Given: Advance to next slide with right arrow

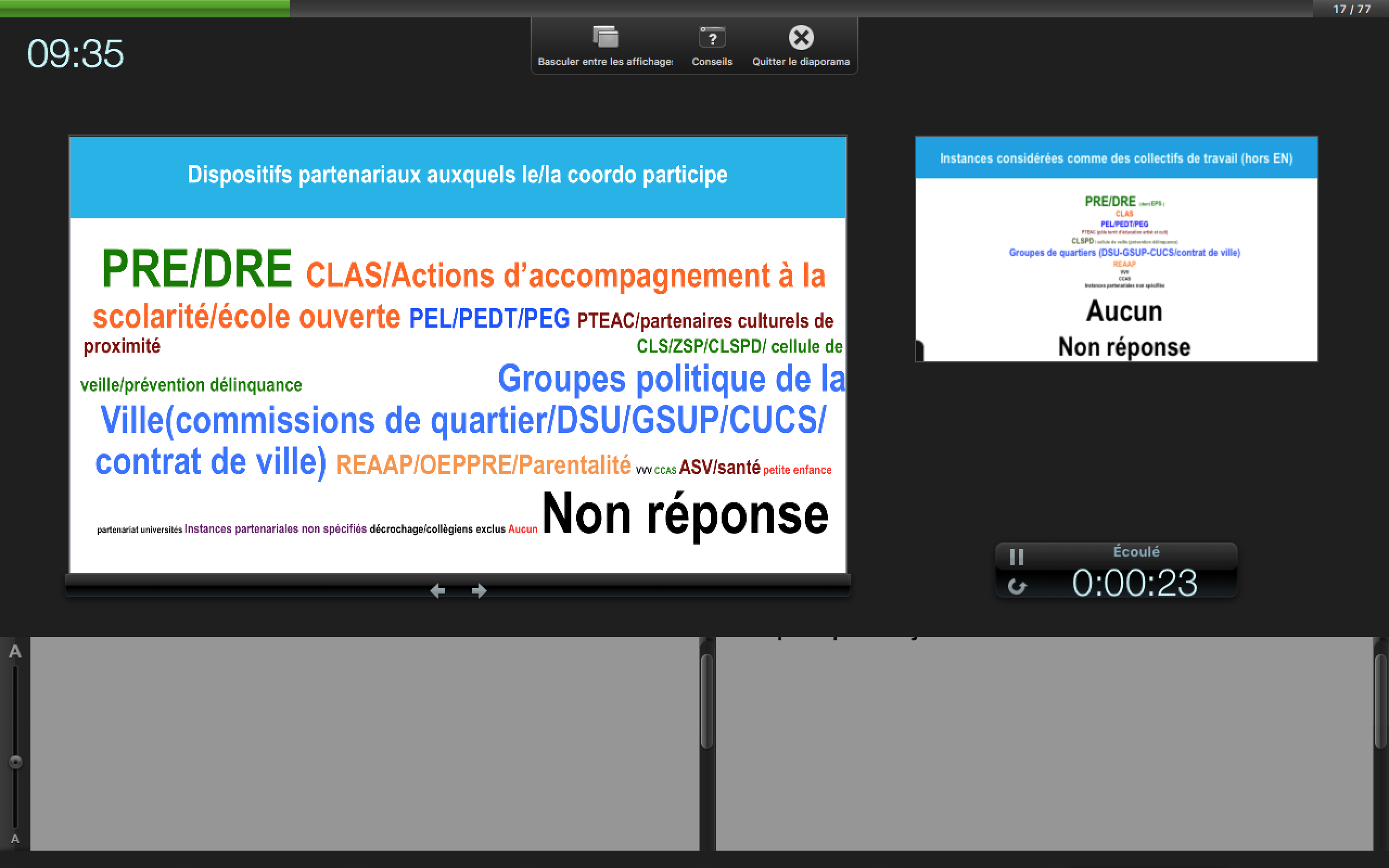Looking at the screenshot, I should tap(479, 590).
